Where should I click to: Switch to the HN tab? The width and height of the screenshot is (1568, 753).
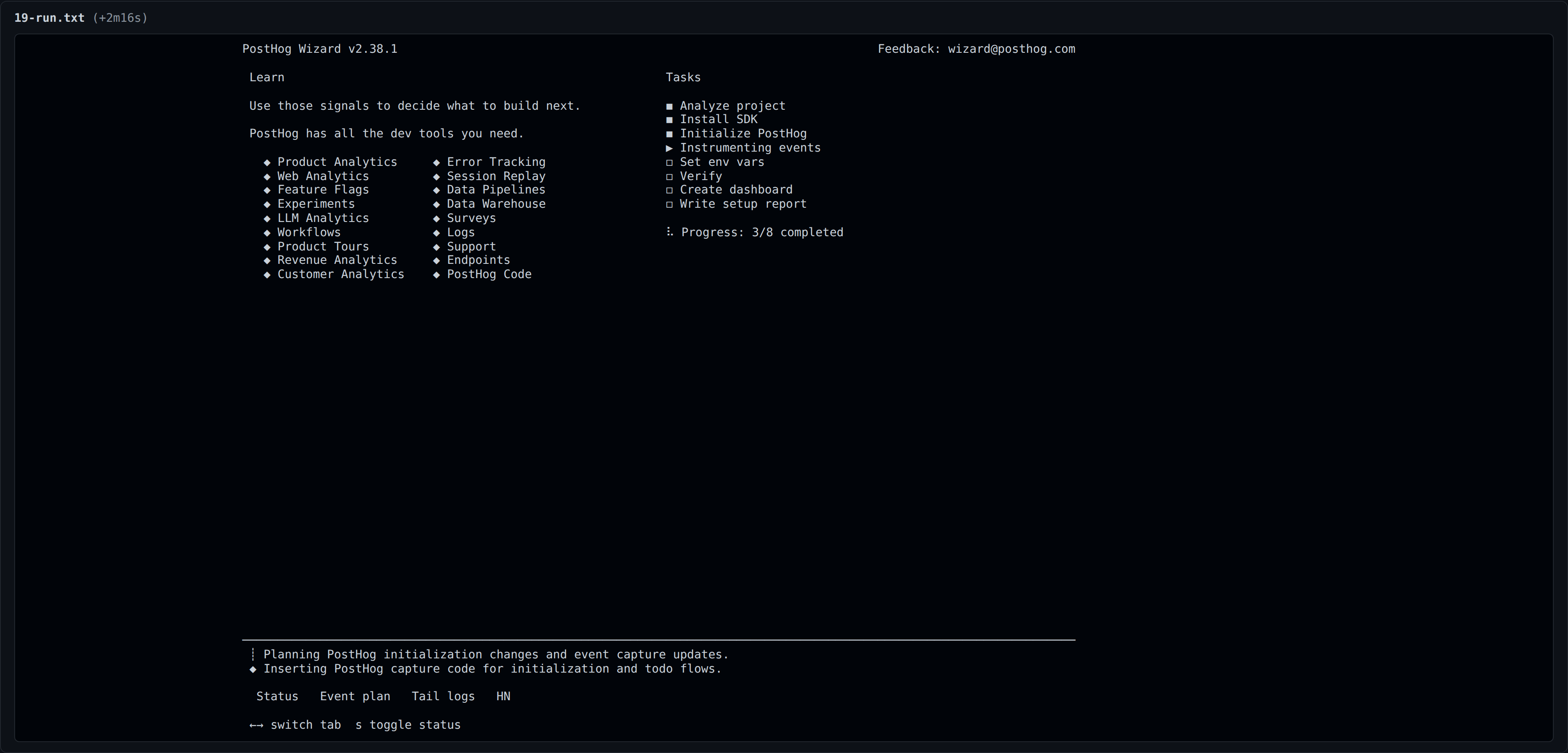[x=503, y=696]
